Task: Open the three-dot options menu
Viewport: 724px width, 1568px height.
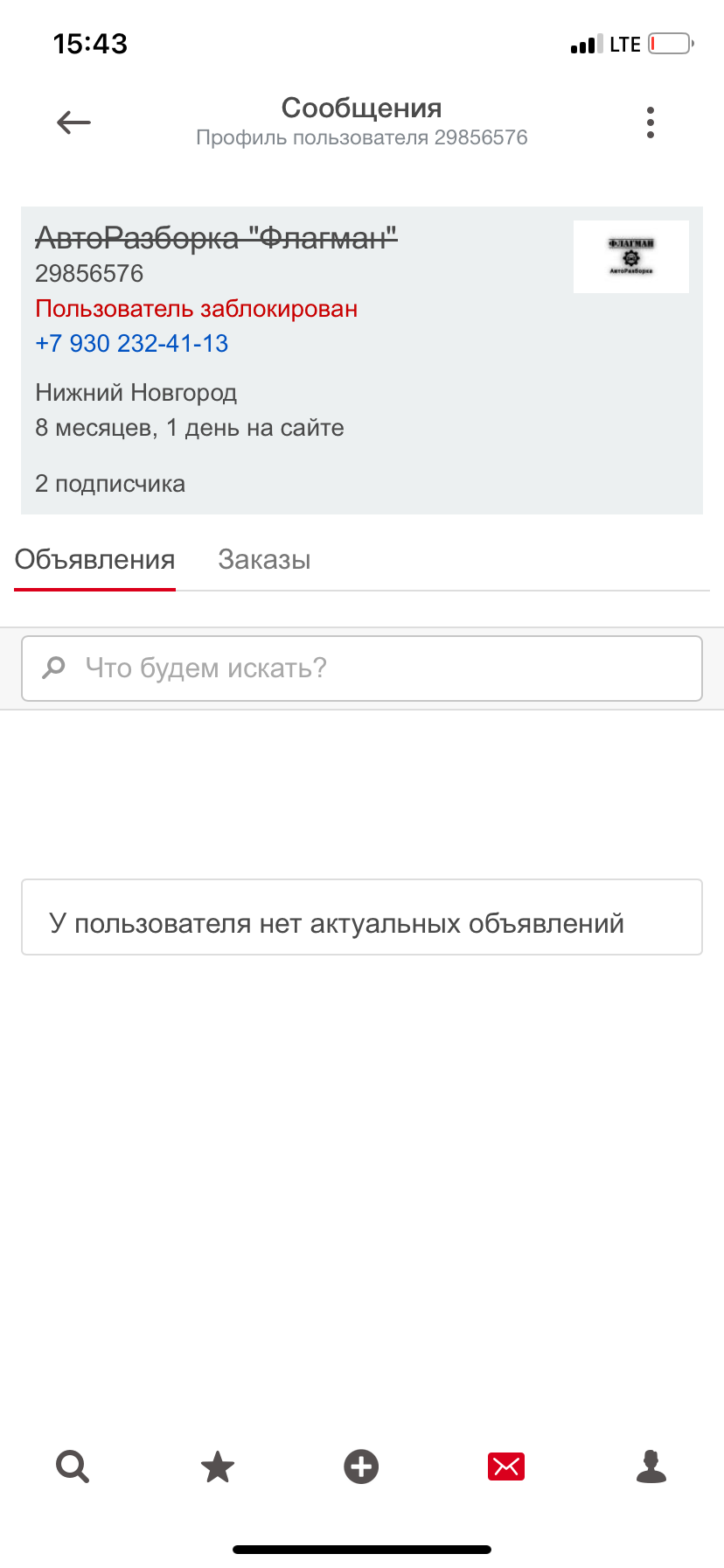Action: click(650, 122)
